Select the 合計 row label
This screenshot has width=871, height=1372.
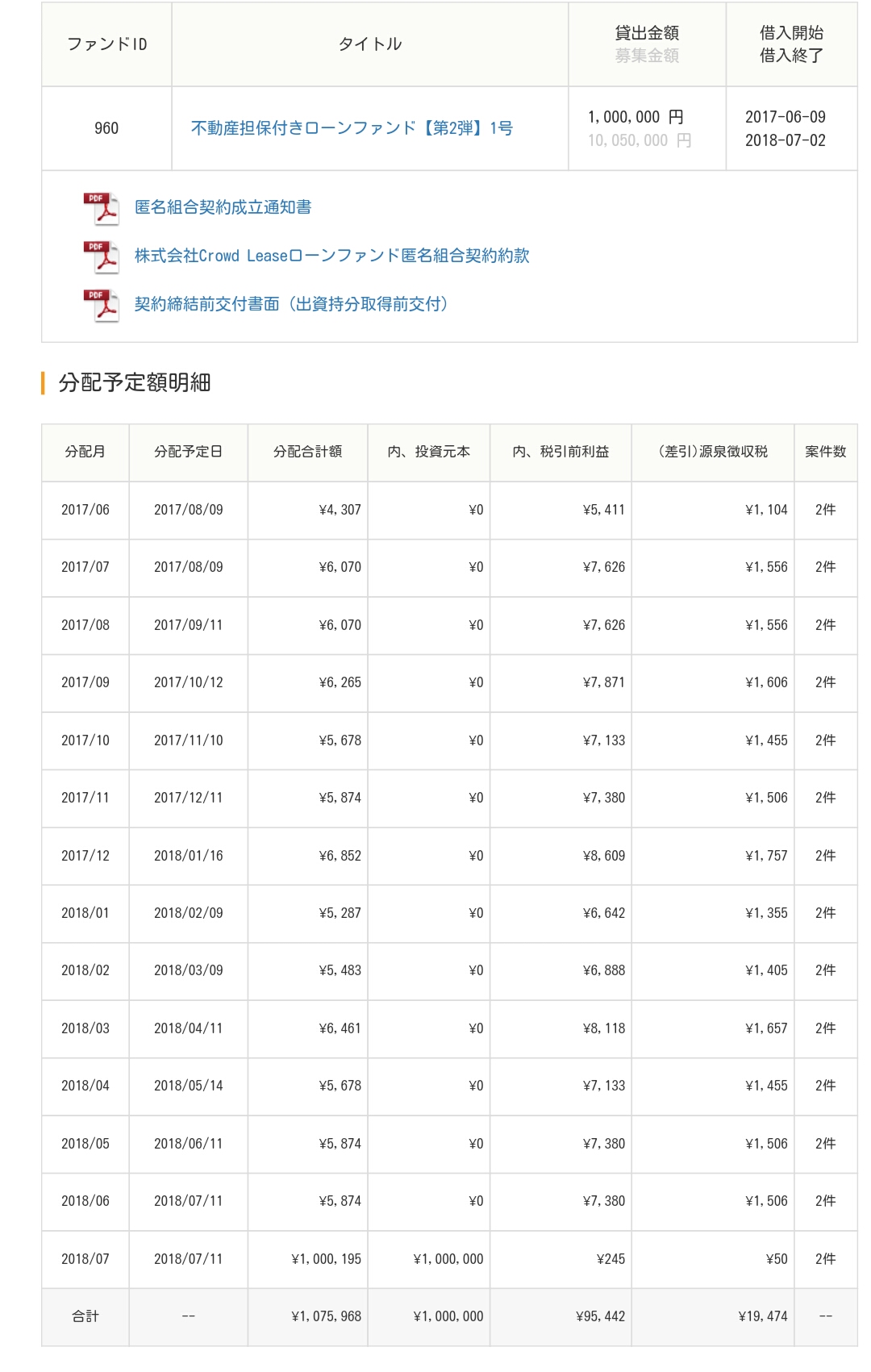(85, 1316)
